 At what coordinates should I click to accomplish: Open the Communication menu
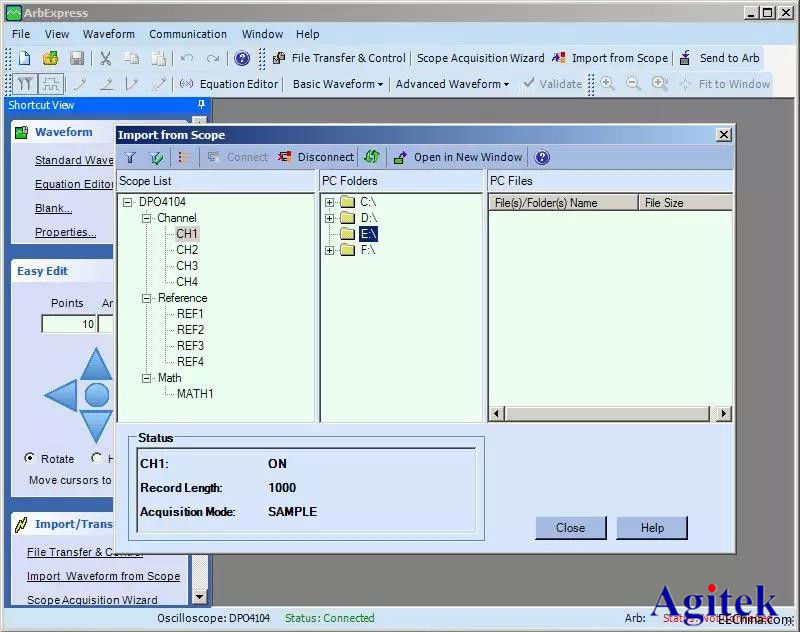click(x=188, y=34)
